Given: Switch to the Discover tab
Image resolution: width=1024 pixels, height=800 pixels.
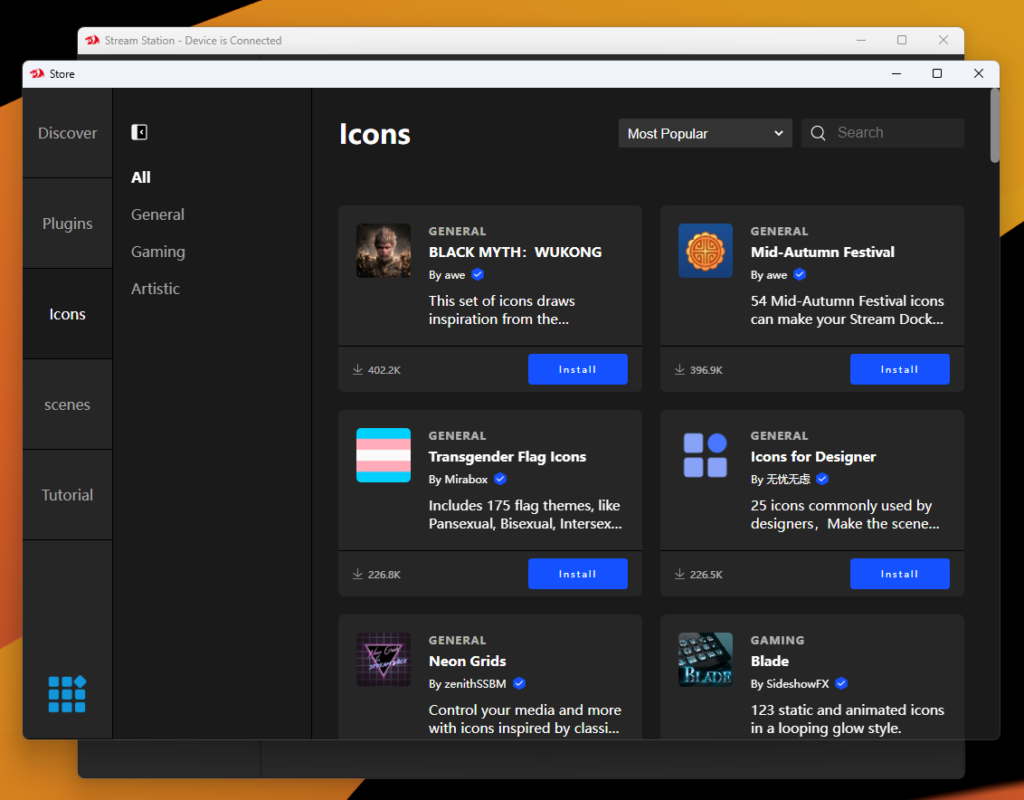Looking at the screenshot, I should 67,133.
